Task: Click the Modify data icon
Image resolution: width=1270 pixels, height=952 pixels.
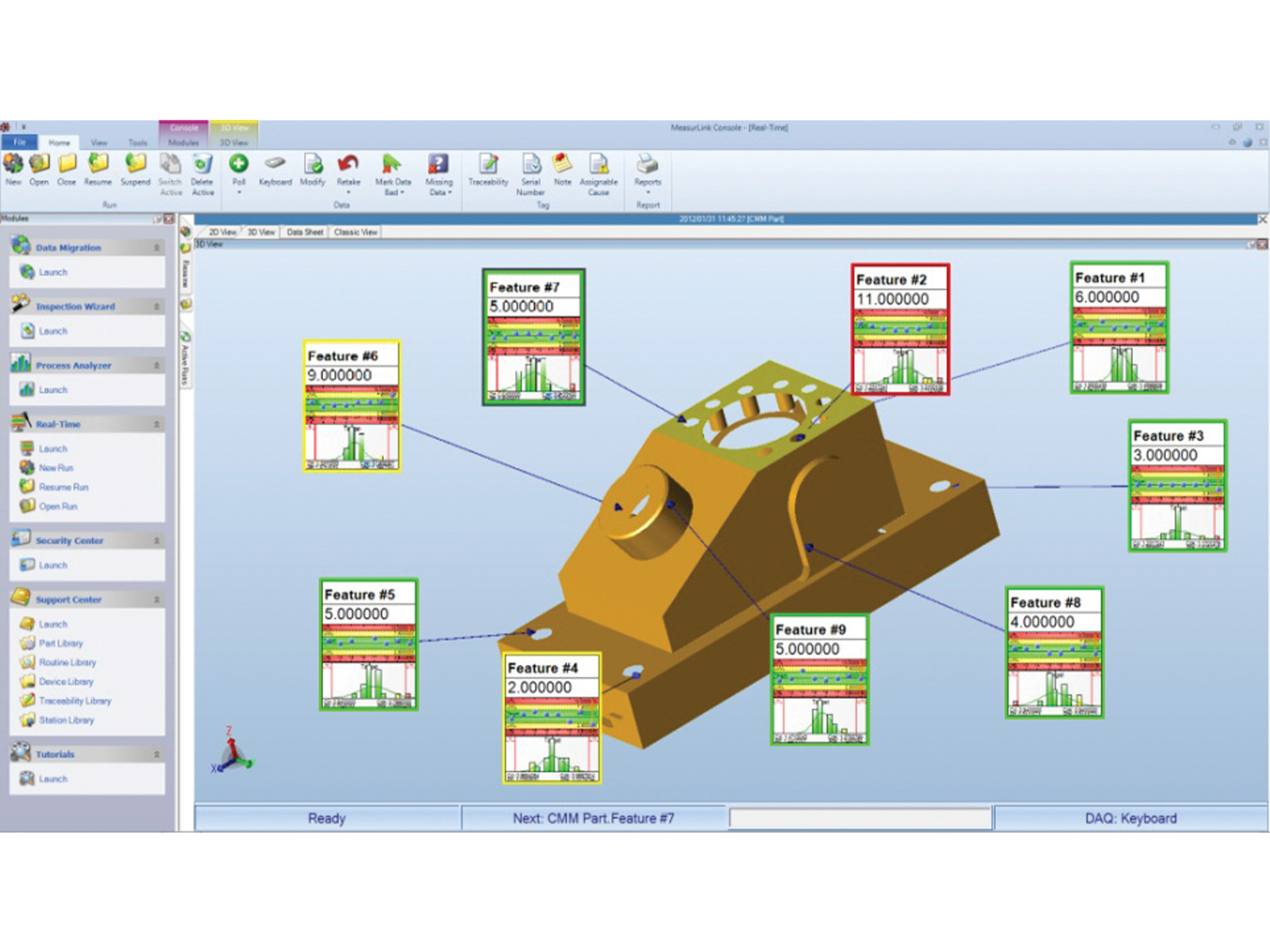Action: pyautogui.click(x=313, y=164)
